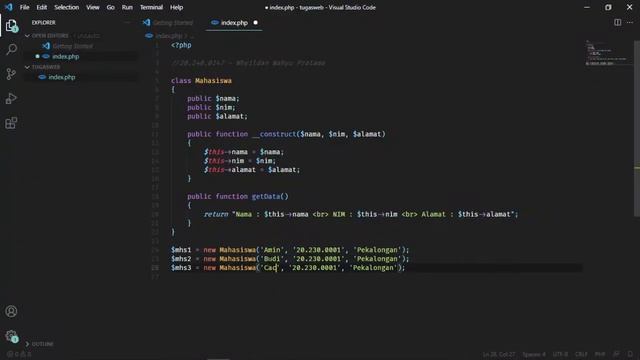Viewport: 640px width, 360px height.
Task: Open the Explorer view in activity bar
Action: point(11,25)
